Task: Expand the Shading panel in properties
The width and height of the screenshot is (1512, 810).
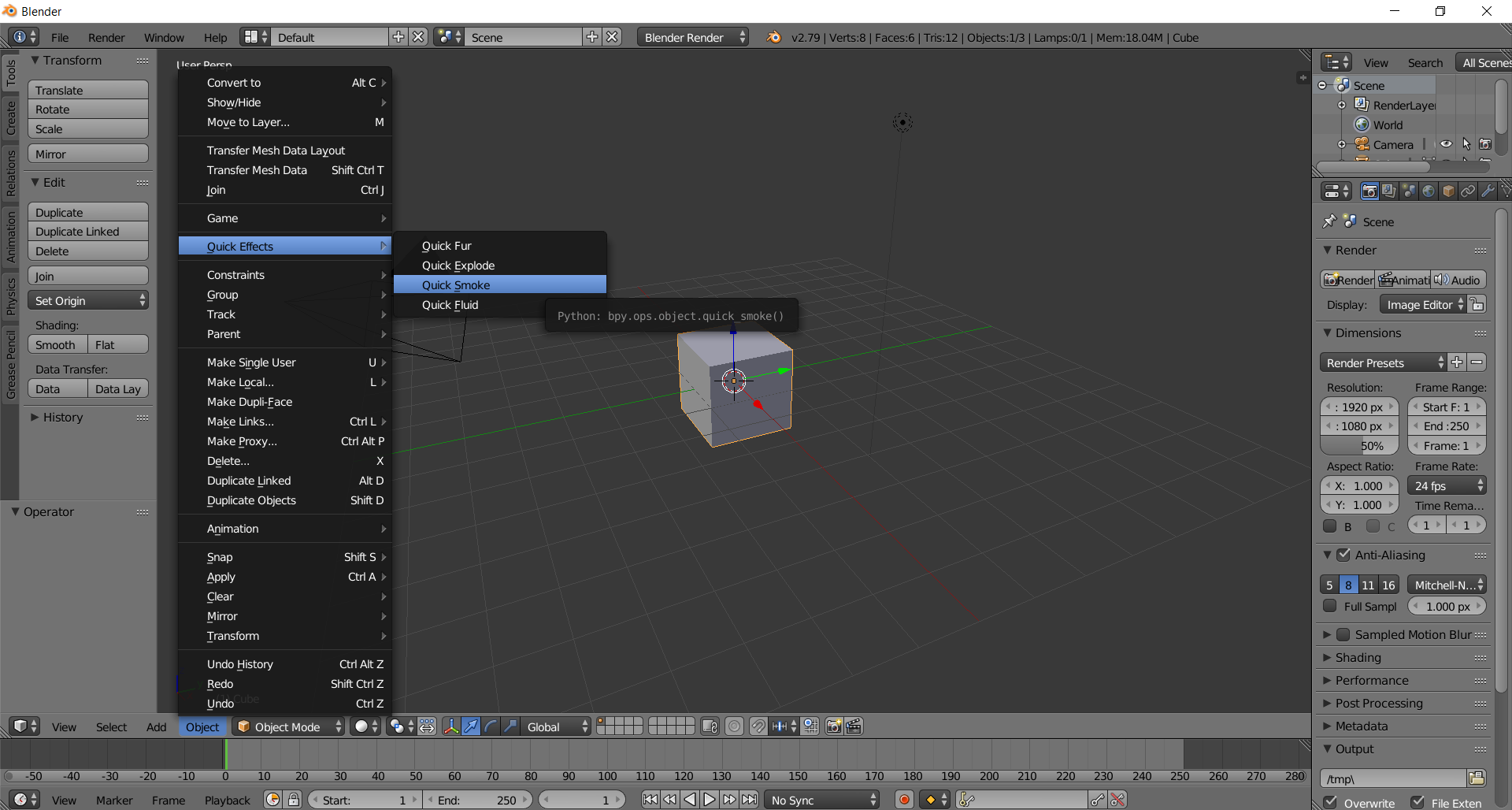Action: [x=1327, y=657]
